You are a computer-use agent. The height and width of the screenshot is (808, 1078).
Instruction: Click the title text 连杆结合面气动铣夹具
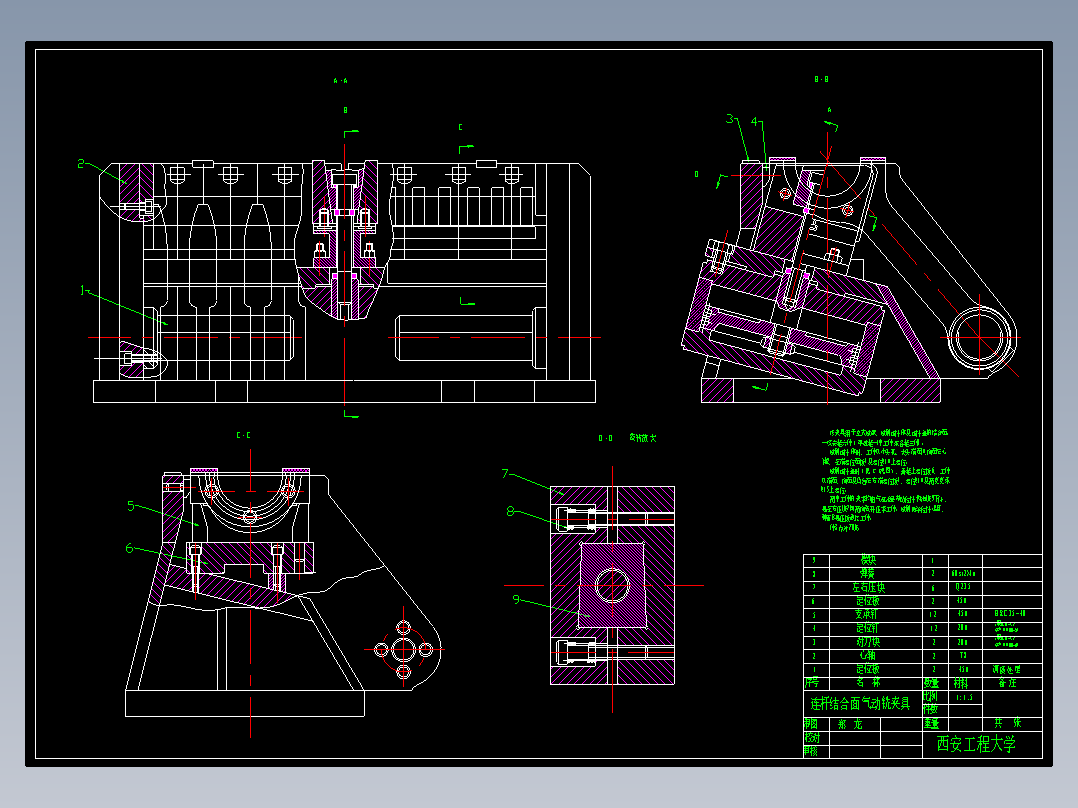[860, 703]
